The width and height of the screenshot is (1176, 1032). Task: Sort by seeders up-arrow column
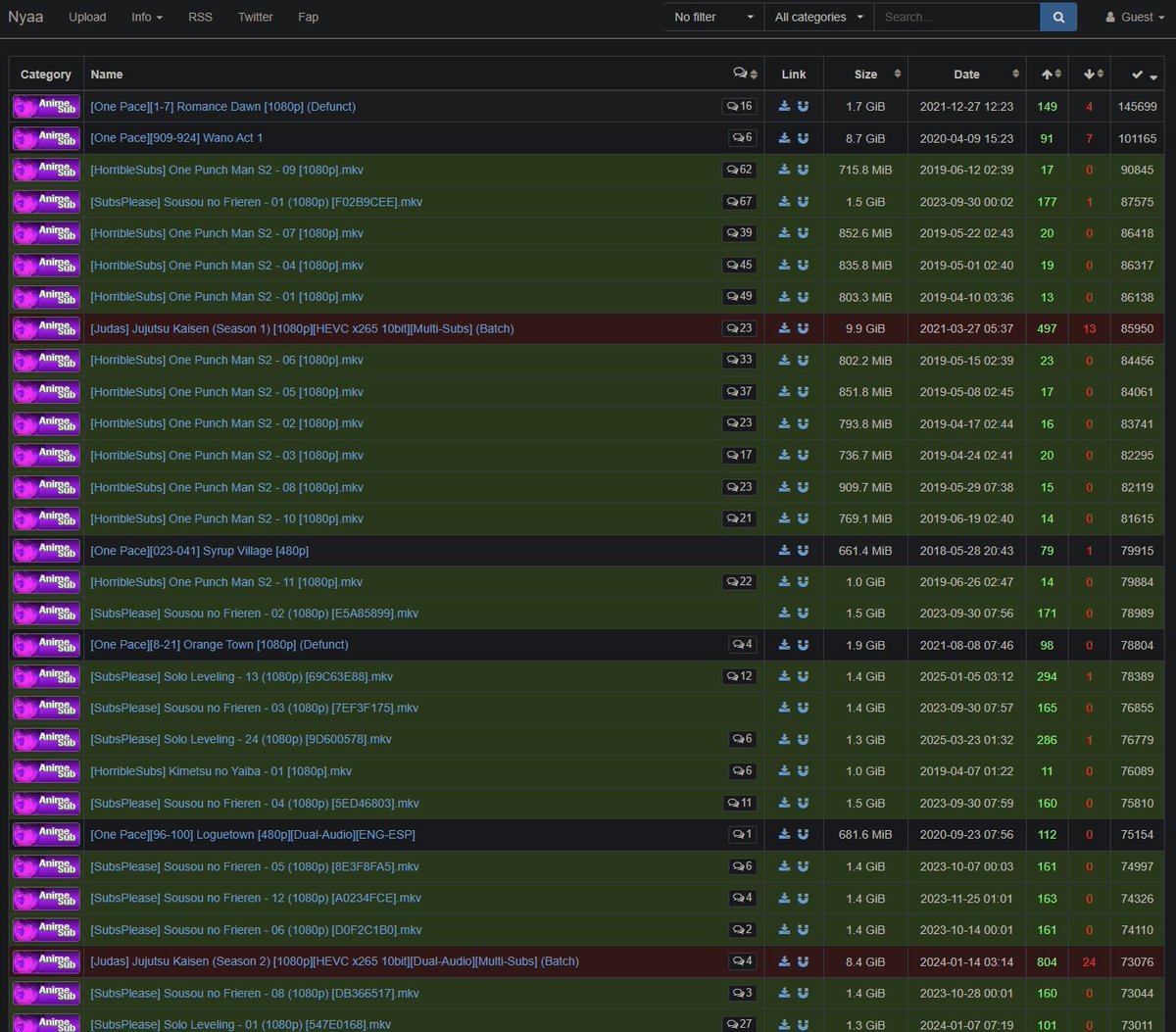[1053, 74]
